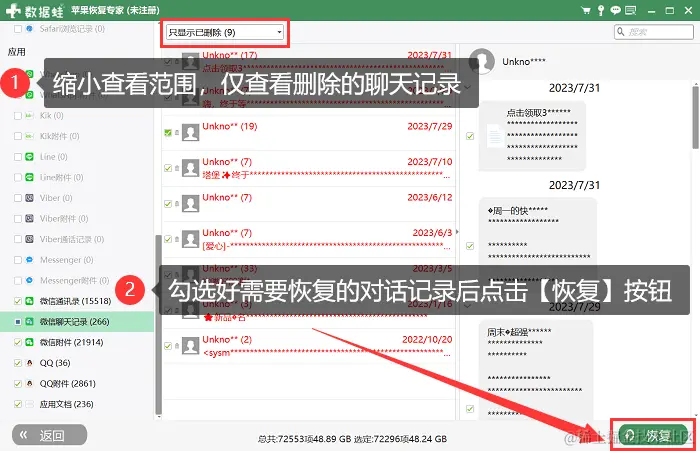Tick the Line (0) checkbox
This screenshot has height=451, width=700.
pos(18,157)
